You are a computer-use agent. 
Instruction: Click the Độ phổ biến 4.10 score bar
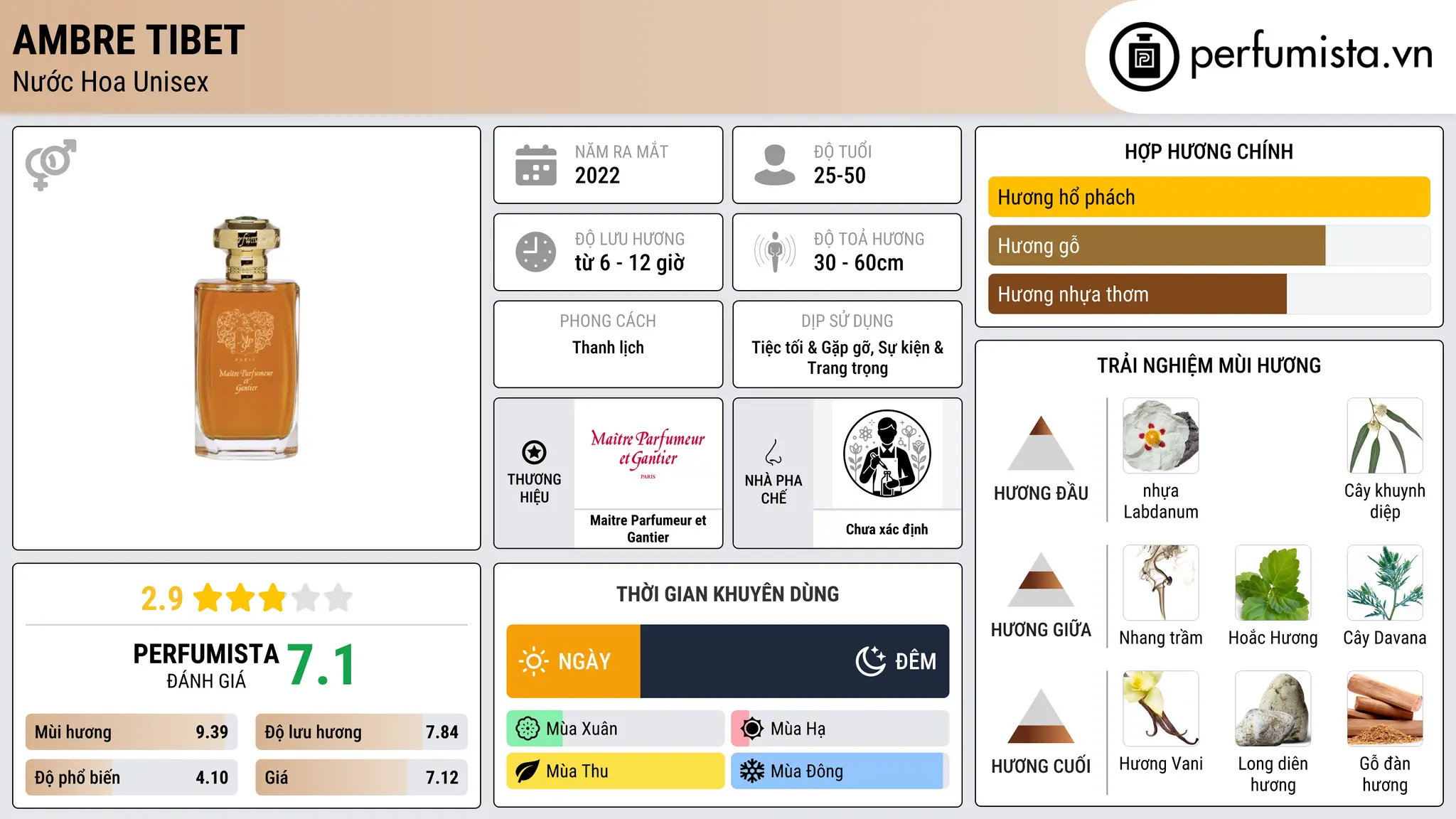coord(132,777)
